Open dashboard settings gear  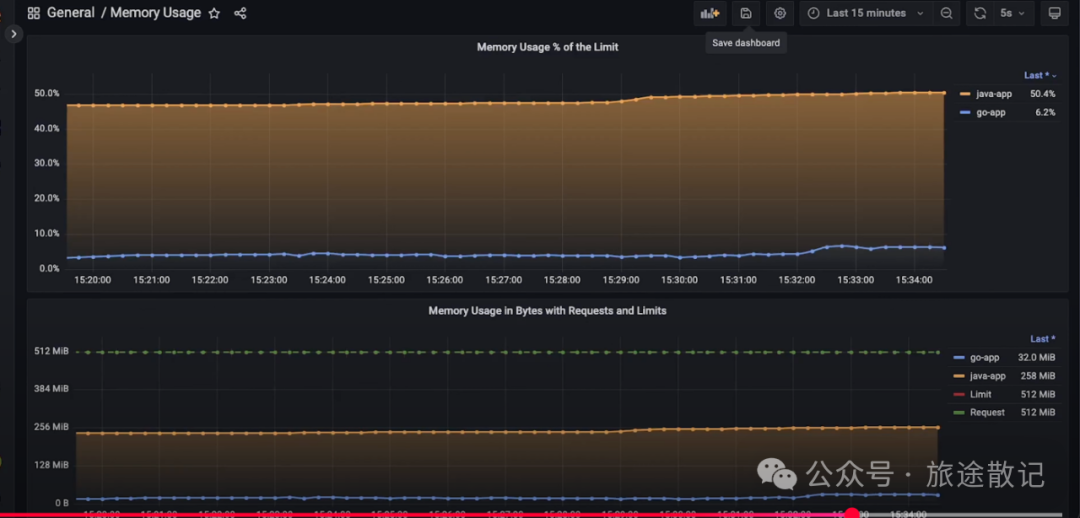click(x=780, y=13)
